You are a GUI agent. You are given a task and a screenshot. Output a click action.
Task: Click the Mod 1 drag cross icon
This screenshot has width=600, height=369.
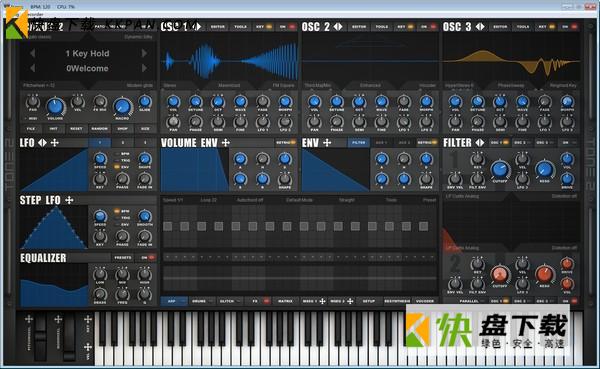[322, 301]
